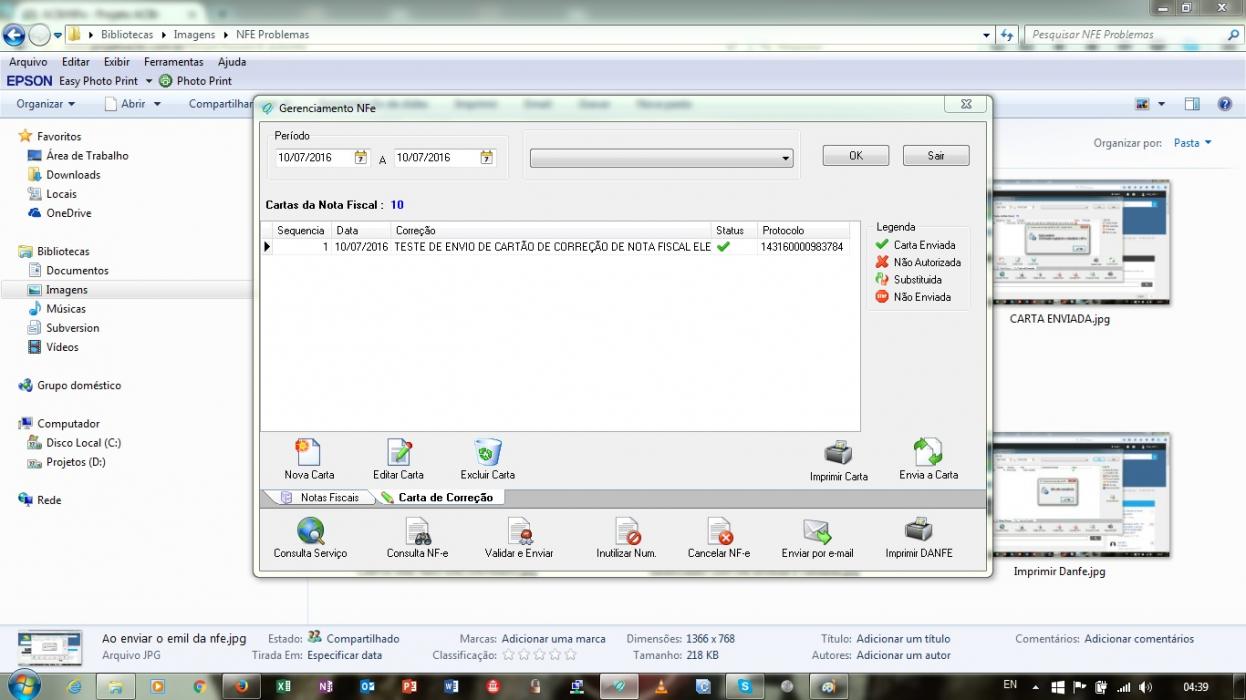1246x700 pixels.
Task: Click the Correção column header
Action: tap(552, 231)
